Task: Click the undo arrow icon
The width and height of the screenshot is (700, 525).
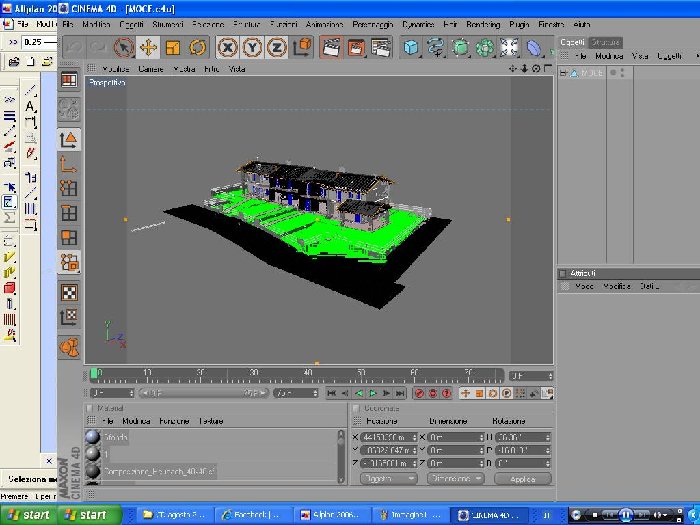Action: (x=74, y=47)
